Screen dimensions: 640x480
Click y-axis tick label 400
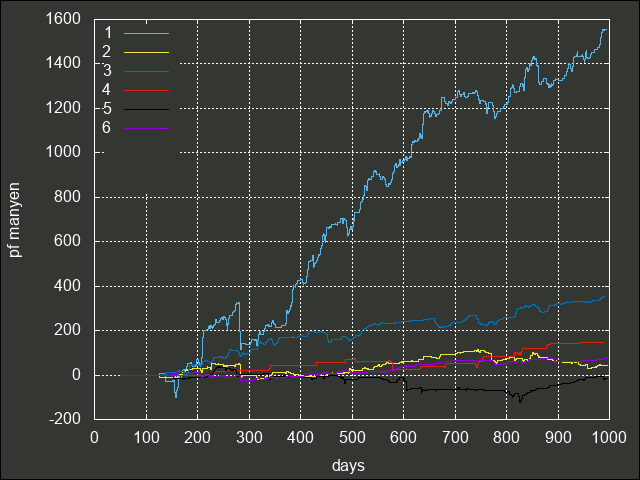[x=68, y=286]
